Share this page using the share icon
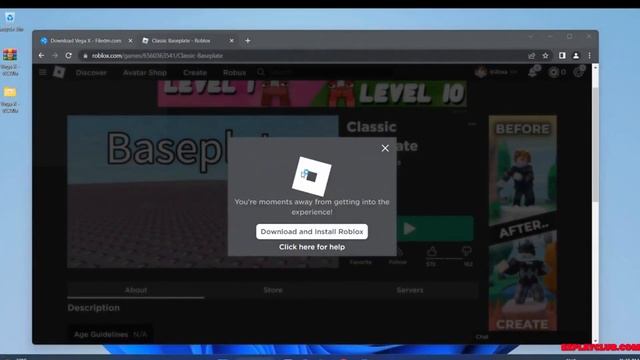The width and height of the screenshot is (640, 360). point(531,56)
